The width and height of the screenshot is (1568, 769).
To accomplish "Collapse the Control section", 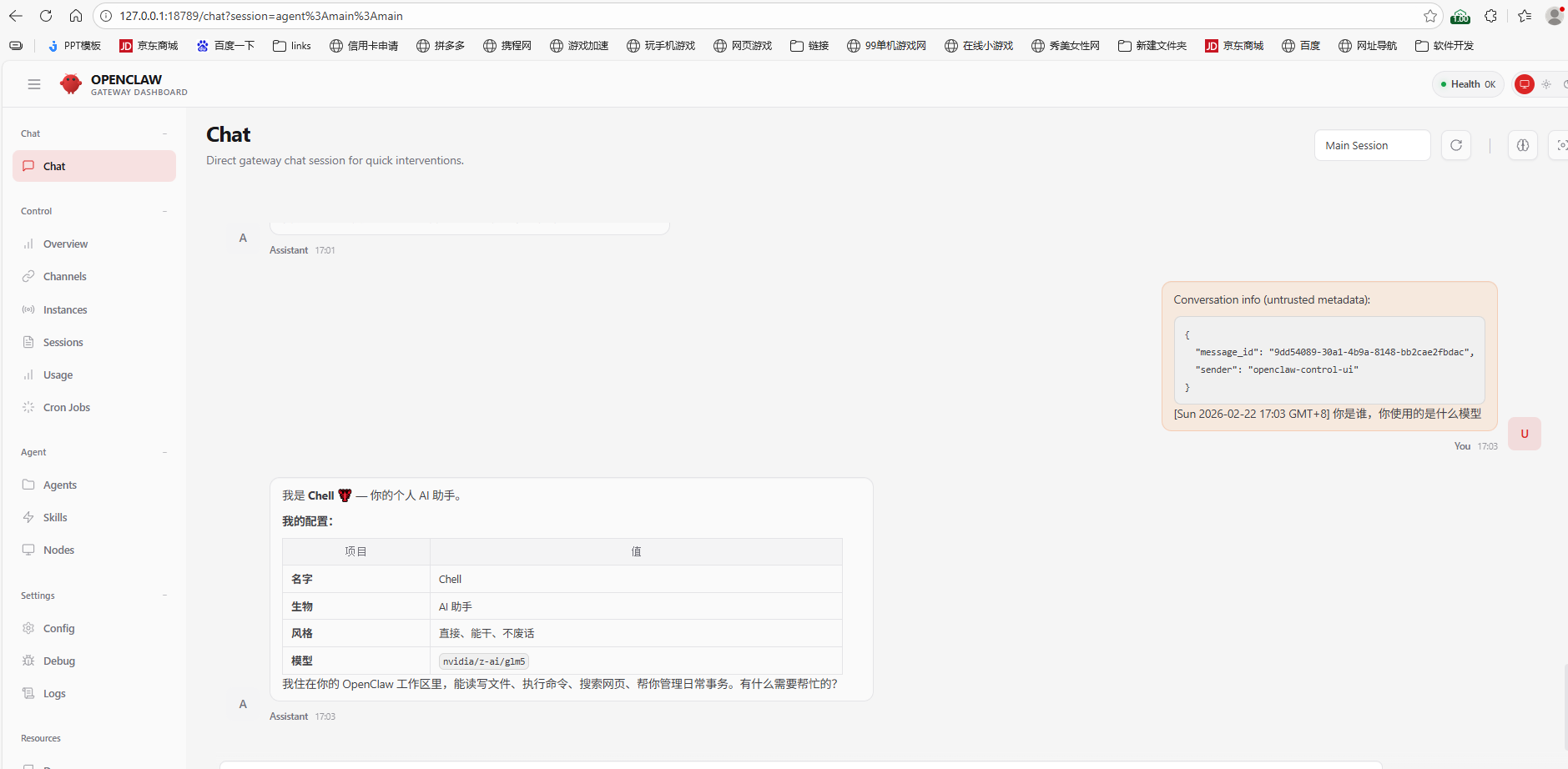I will pyautogui.click(x=164, y=211).
